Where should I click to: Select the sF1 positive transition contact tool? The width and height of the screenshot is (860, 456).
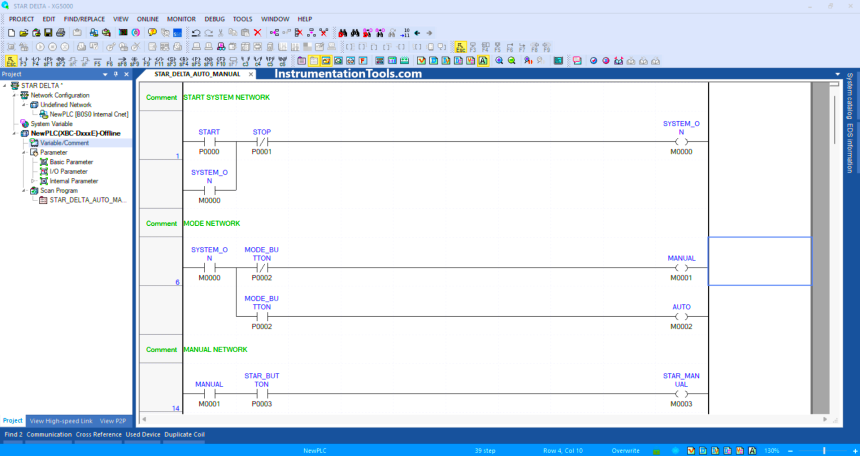point(48,61)
